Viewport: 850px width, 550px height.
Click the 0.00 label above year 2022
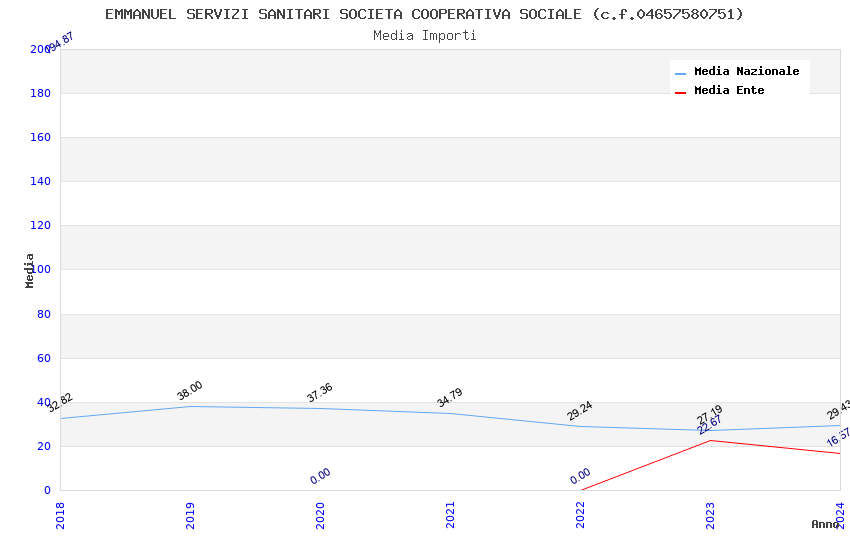[x=581, y=476]
